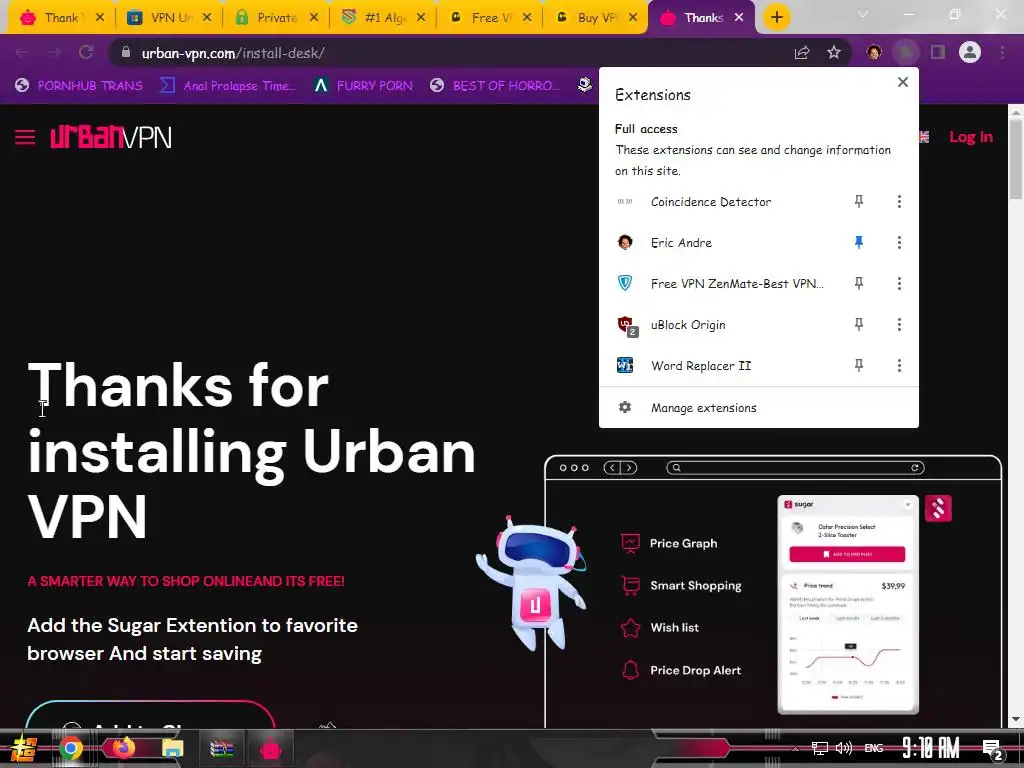Open more options for Coincidence Detector
The width and height of the screenshot is (1024, 768).
tap(899, 201)
